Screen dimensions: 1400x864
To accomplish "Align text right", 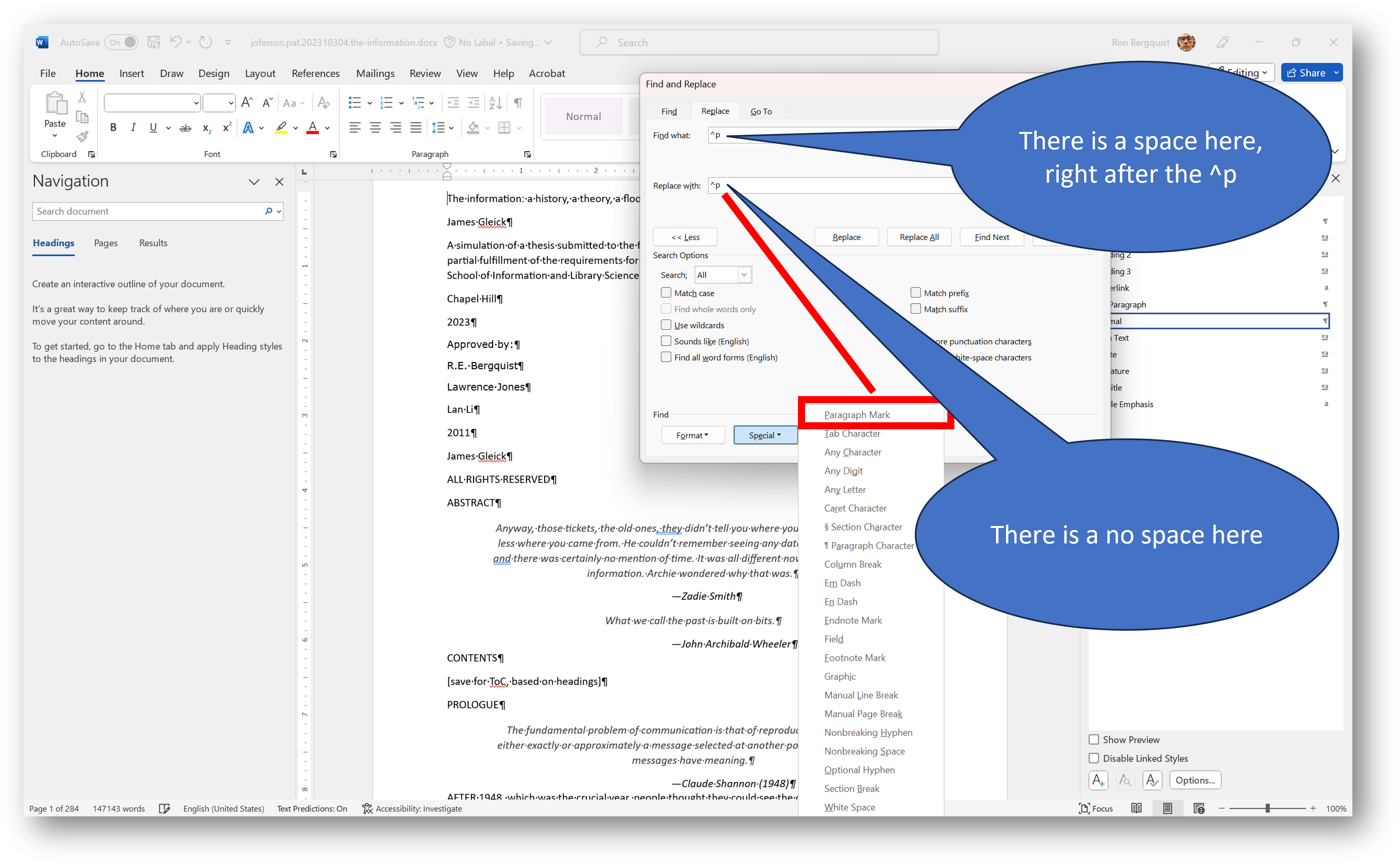I will [x=395, y=128].
